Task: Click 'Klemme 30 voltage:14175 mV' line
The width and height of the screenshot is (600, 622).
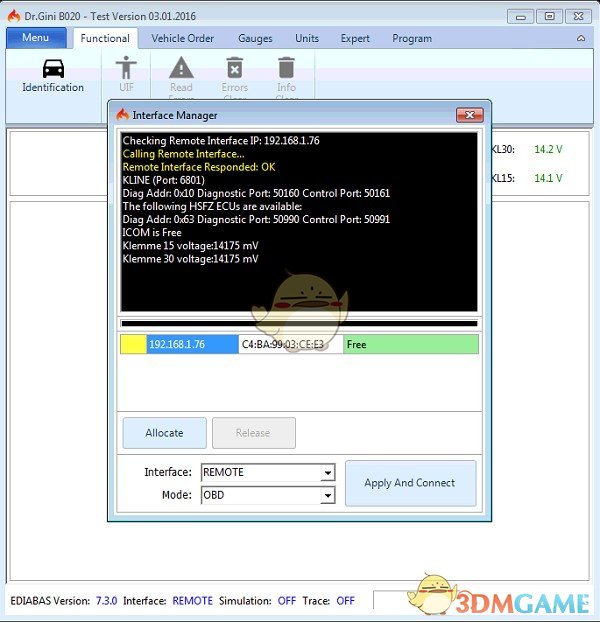Action: (x=190, y=259)
